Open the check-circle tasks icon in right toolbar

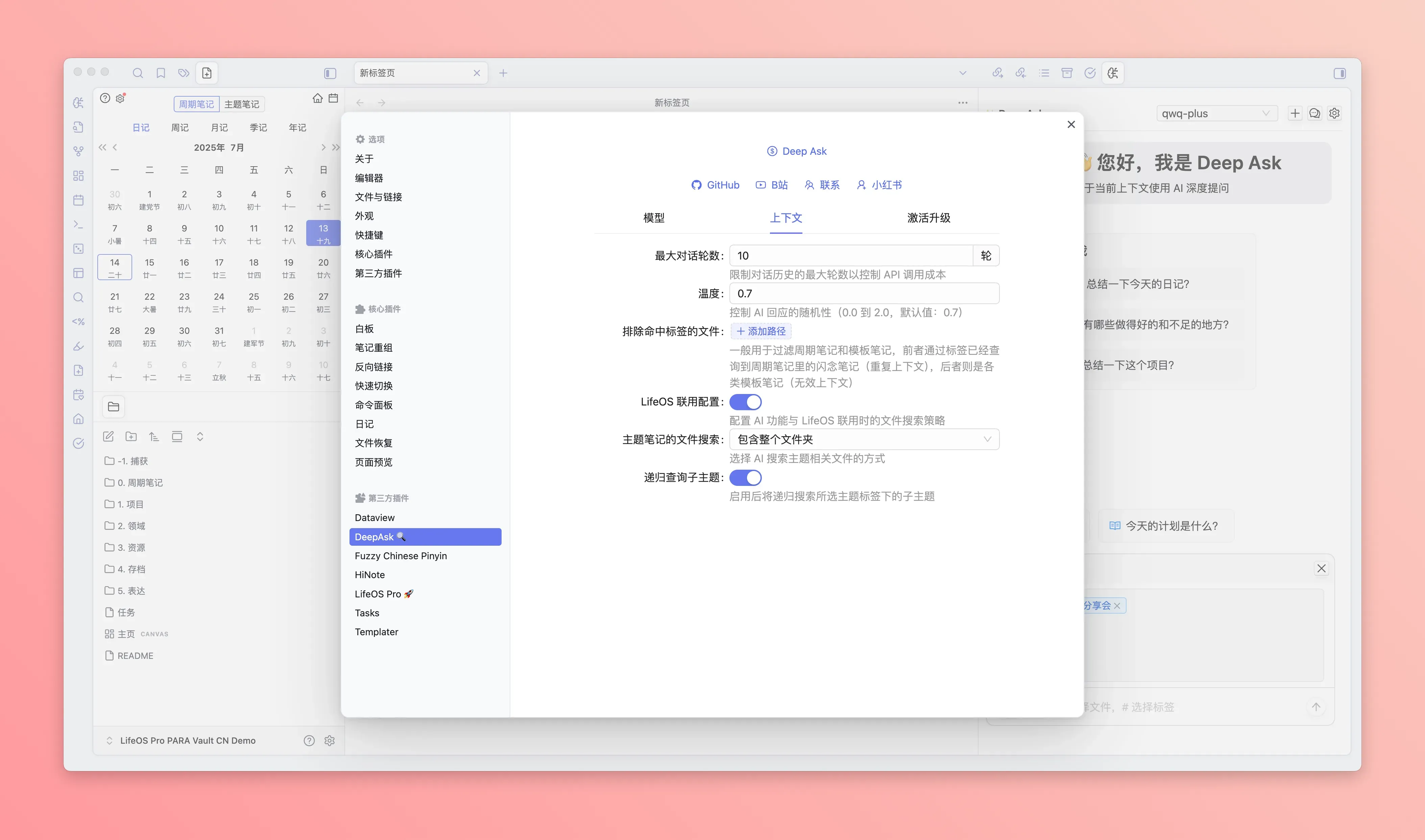(x=1090, y=73)
